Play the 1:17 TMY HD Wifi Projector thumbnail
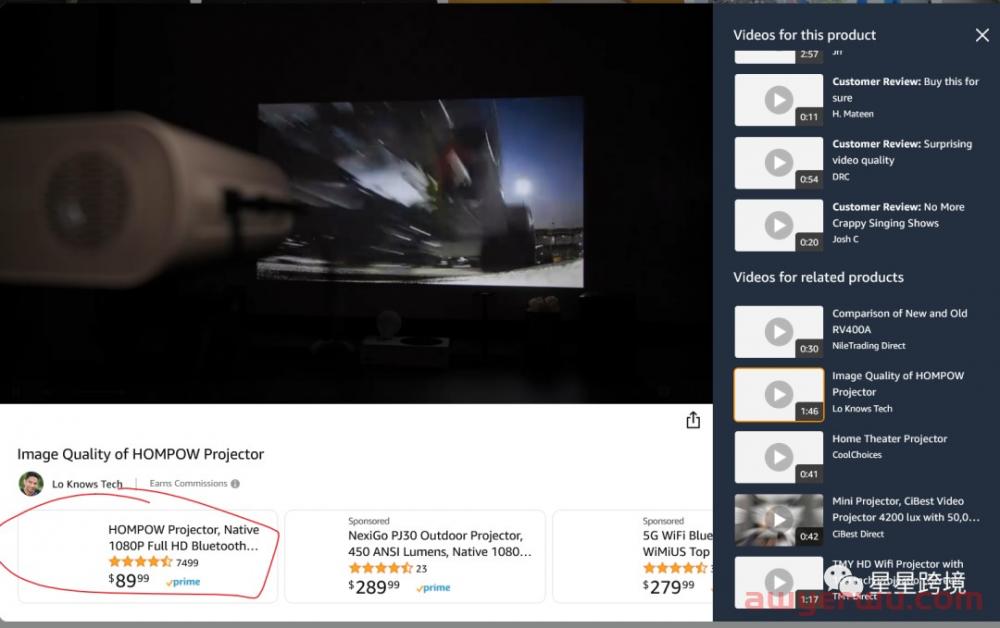The width and height of the screenshot is (1000, 628). pyautogui.click(x=779, y=582)
